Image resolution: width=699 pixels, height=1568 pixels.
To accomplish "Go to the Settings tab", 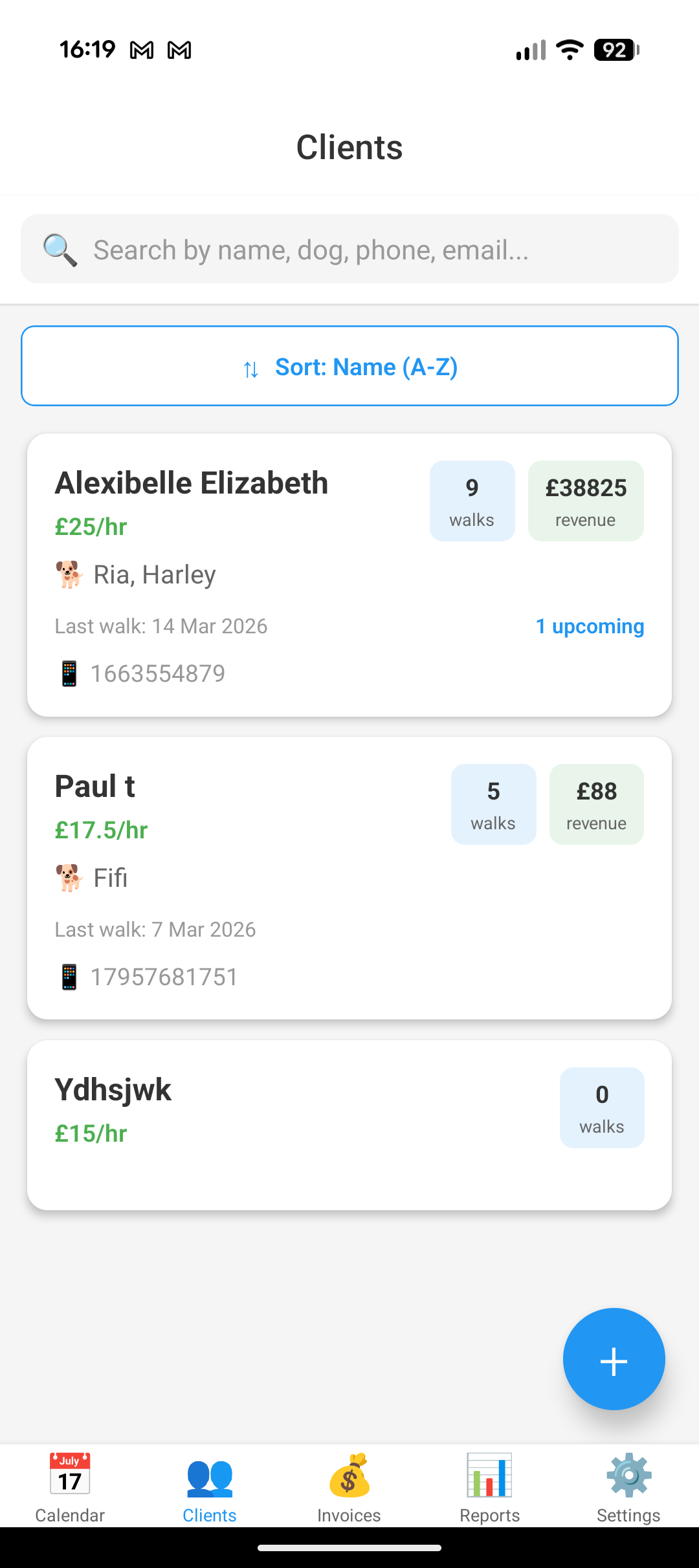I will click(628, 1488).
